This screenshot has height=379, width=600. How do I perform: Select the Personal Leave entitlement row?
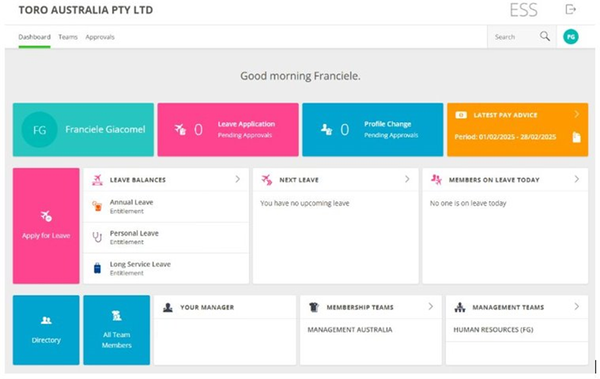pyautogui.click(x=166, y=237)
